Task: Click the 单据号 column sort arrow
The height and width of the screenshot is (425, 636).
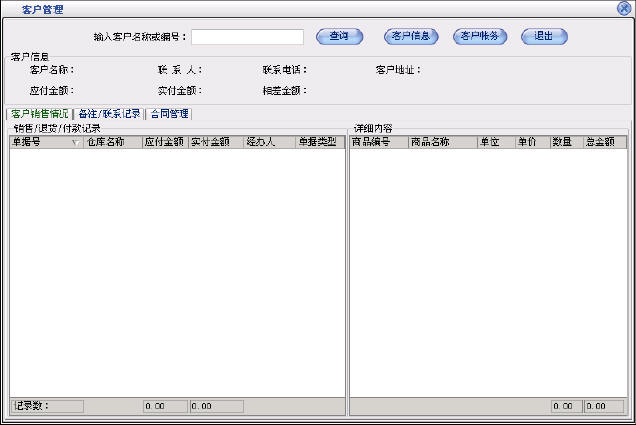Action: pyautogui.click(x=75, y=143)
